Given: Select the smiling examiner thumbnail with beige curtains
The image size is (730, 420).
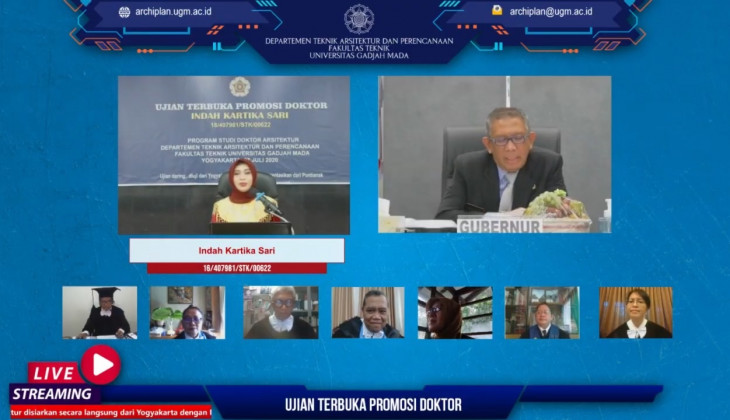Looking at the screenshot, I should tap(368, 312).
